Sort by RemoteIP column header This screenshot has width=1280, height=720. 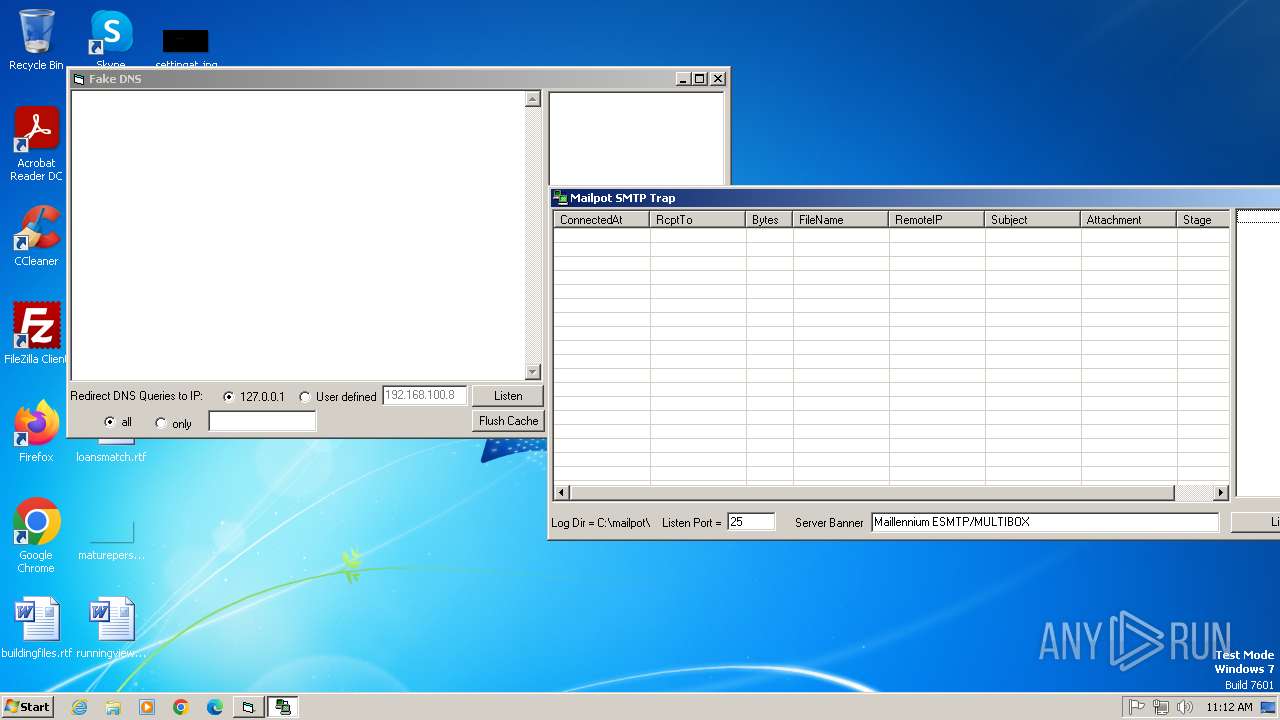click(937, 220)
